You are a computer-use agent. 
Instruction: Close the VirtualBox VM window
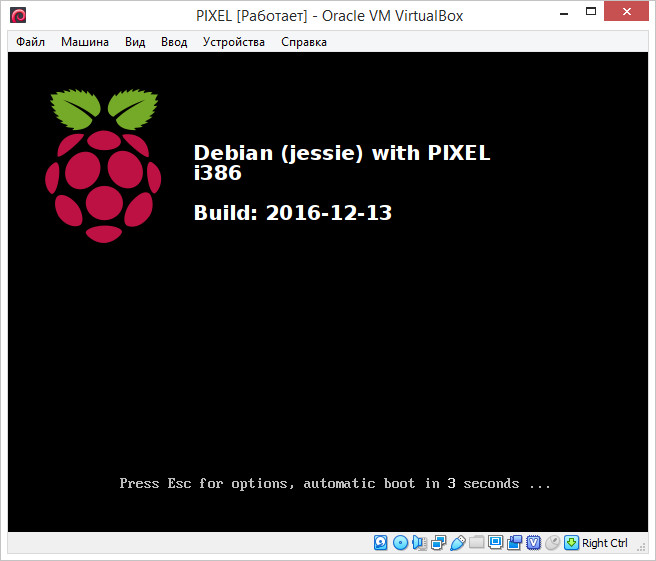point(626,12)
